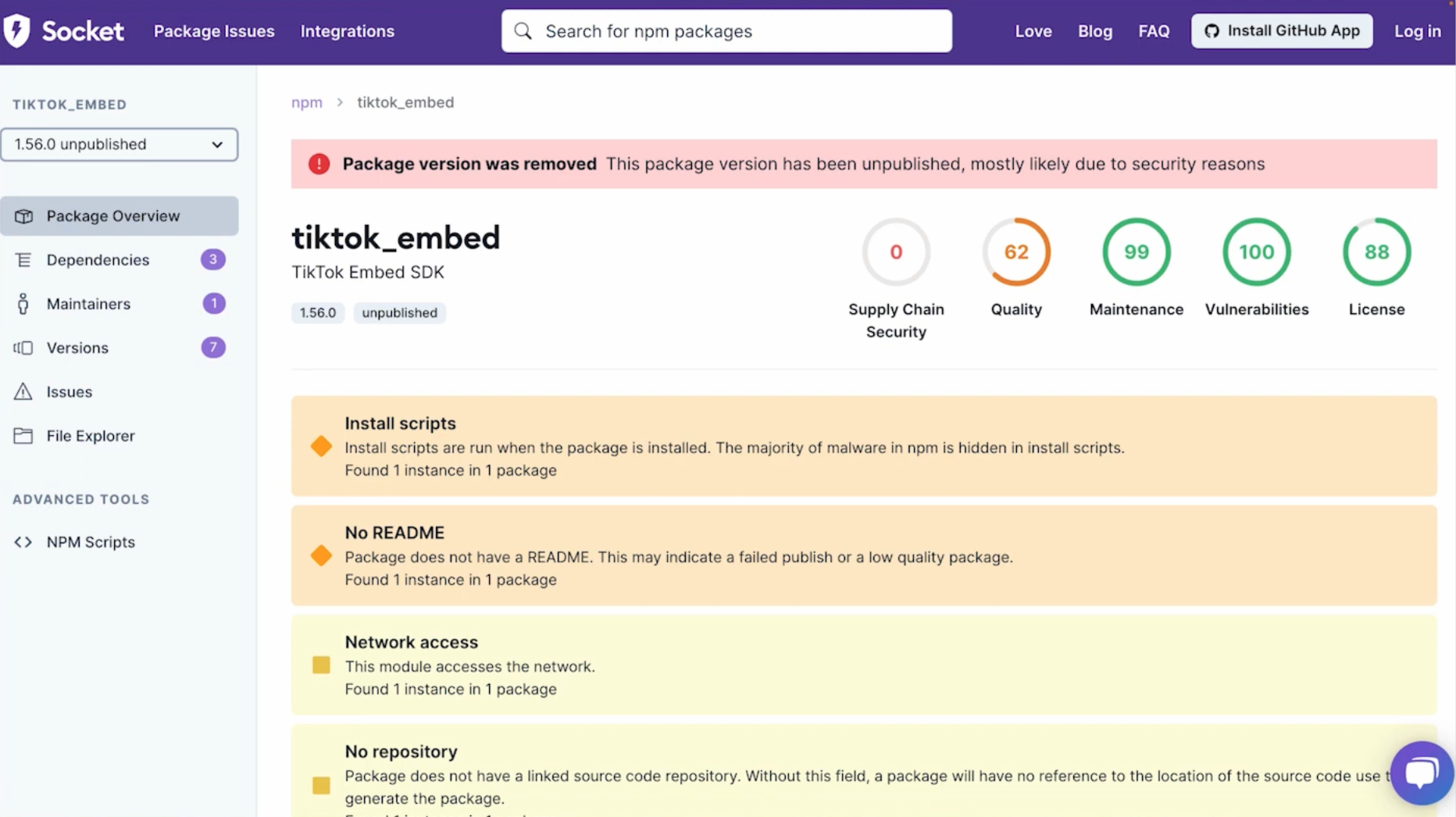Click the Maintenance score 99 gauge
1456x817 pixels.
1137,252
